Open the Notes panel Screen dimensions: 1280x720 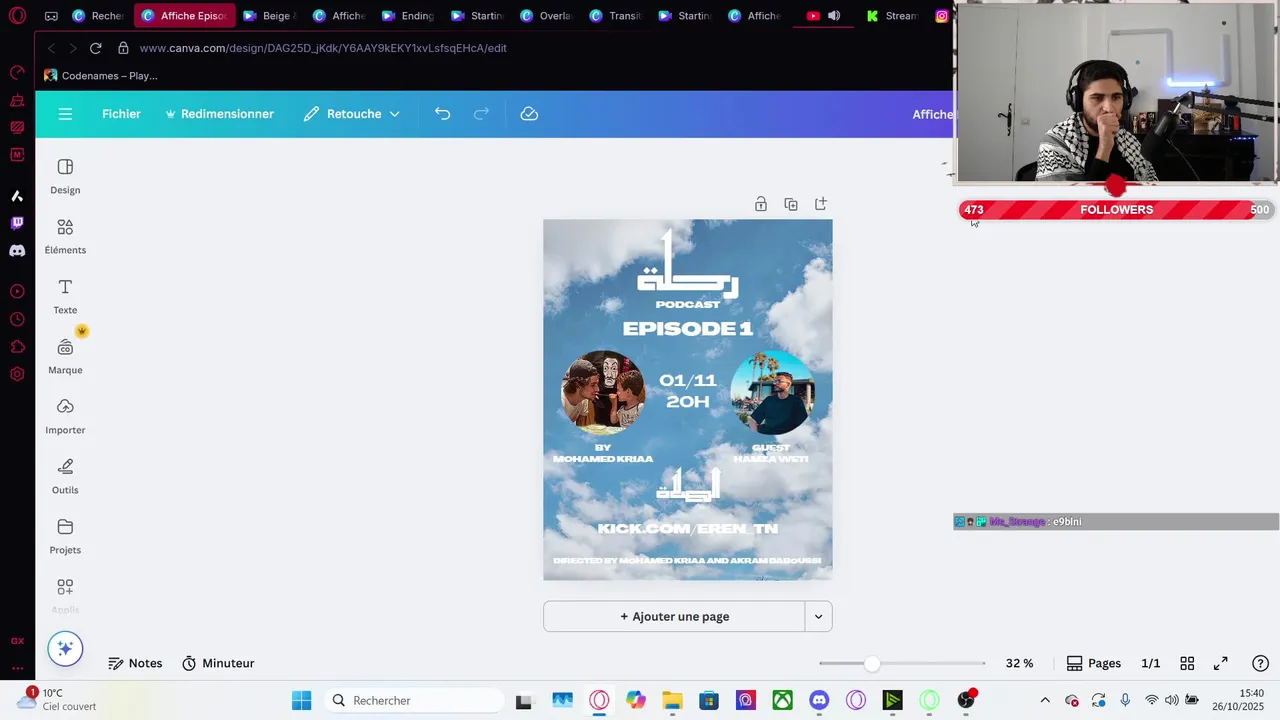pyautogui.click(x=135, y=663)
